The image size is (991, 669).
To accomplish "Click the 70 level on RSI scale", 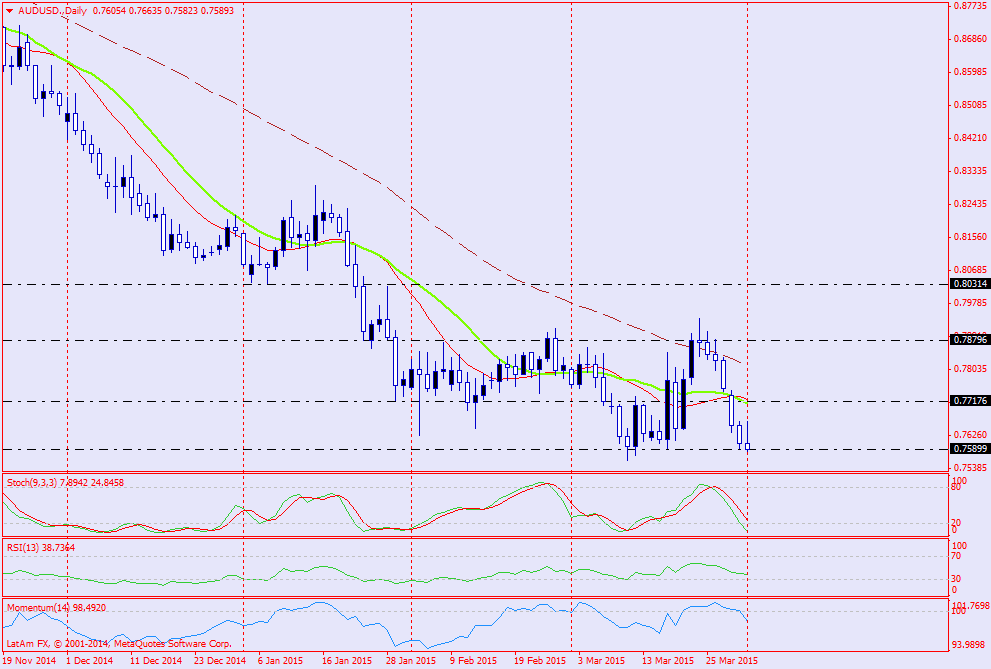I will coord(956,557).
